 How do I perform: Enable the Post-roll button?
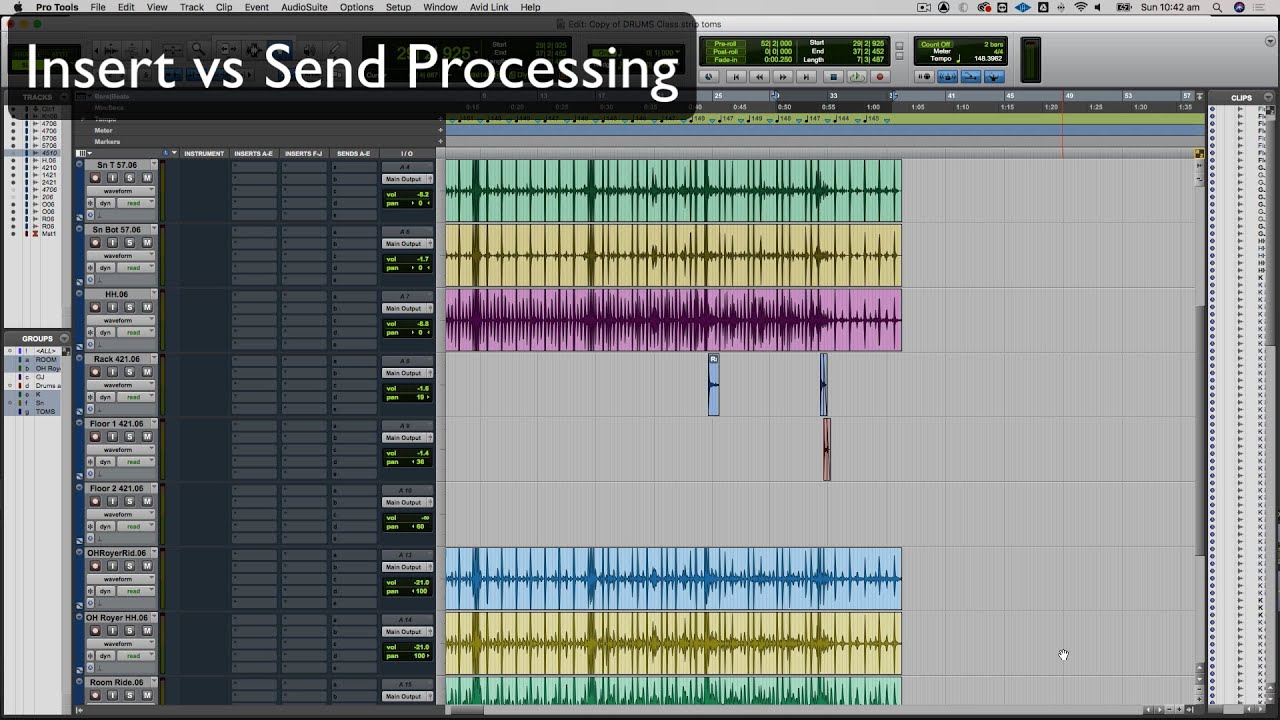724,52
